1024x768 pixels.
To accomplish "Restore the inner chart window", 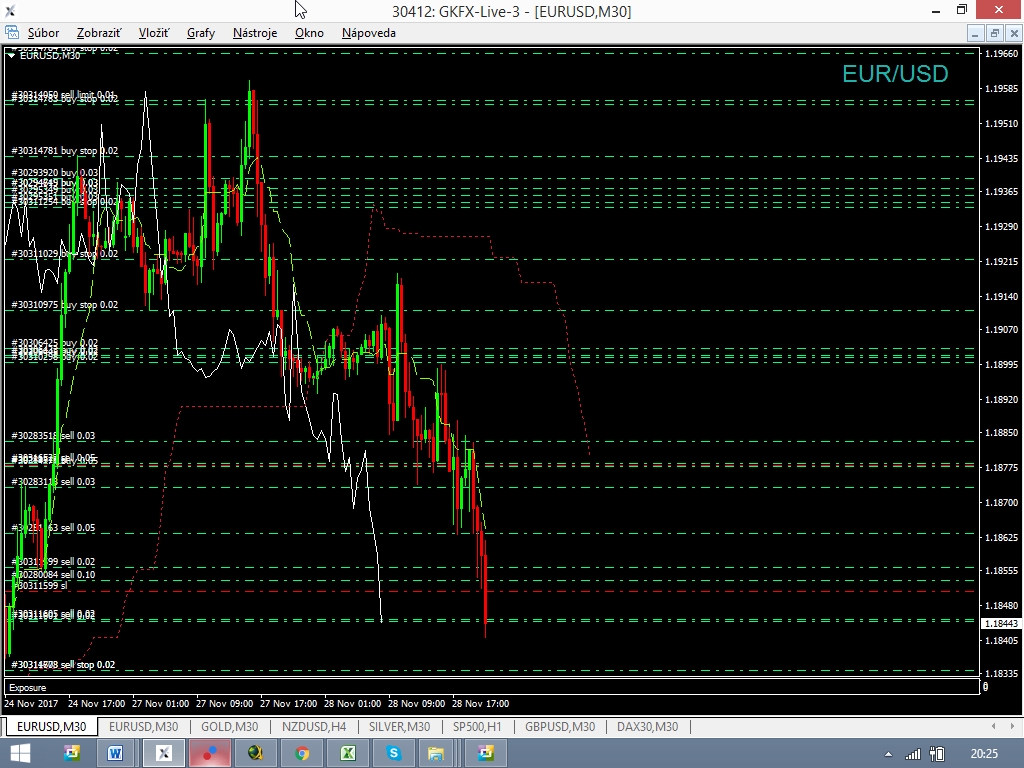I will pyautogui.click(x=995, y=33).
